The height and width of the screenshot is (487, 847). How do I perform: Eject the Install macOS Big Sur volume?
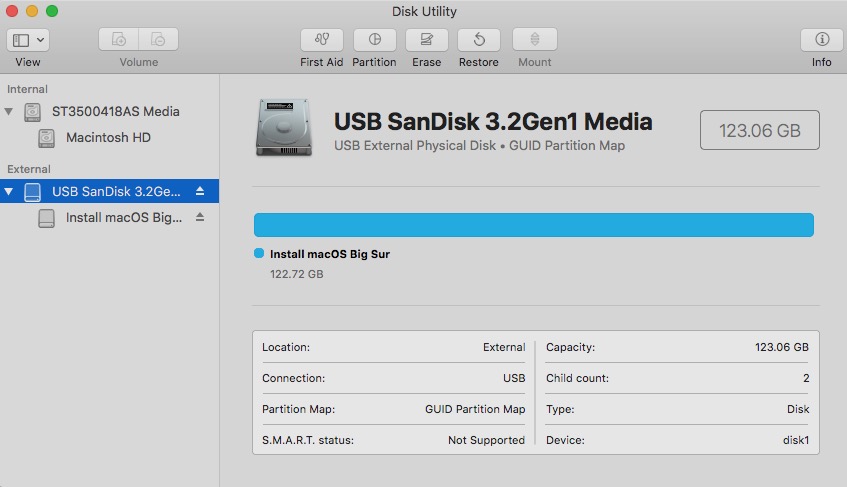200,217
